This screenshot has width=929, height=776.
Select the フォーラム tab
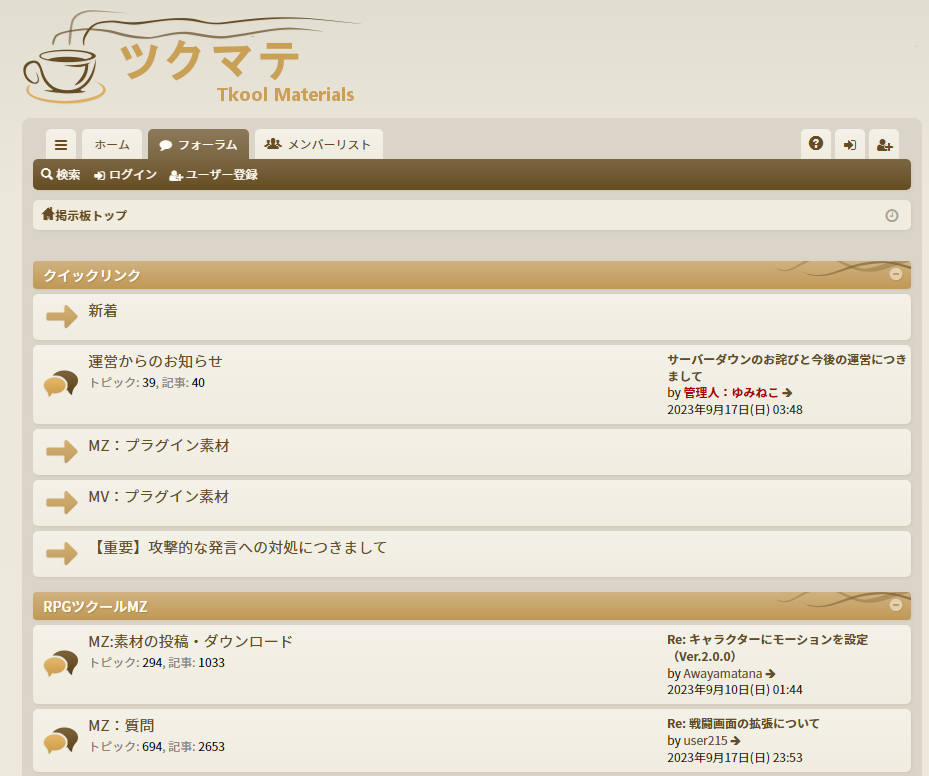[198, 145]
